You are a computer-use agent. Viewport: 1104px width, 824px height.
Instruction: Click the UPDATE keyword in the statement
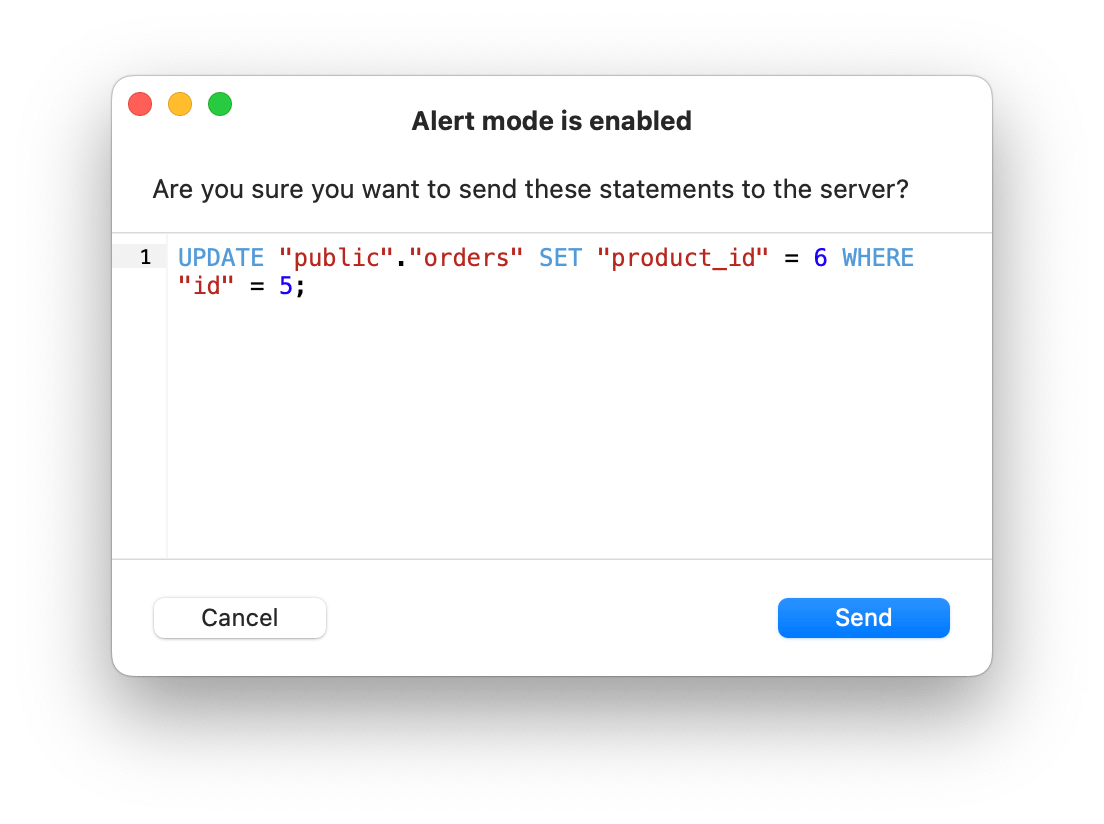point(220,257)
